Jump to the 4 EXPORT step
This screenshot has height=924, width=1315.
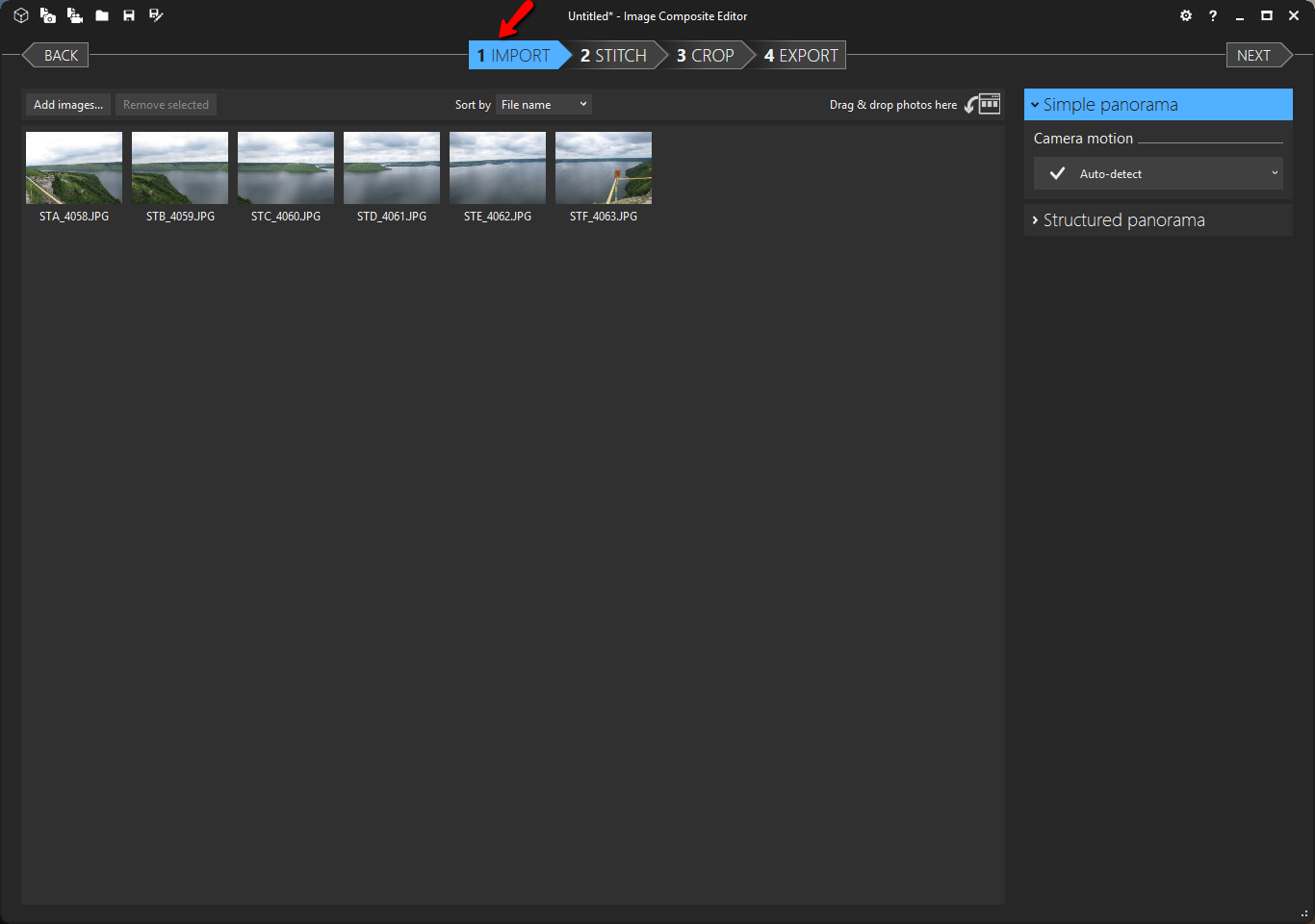[x=801, y=56]
